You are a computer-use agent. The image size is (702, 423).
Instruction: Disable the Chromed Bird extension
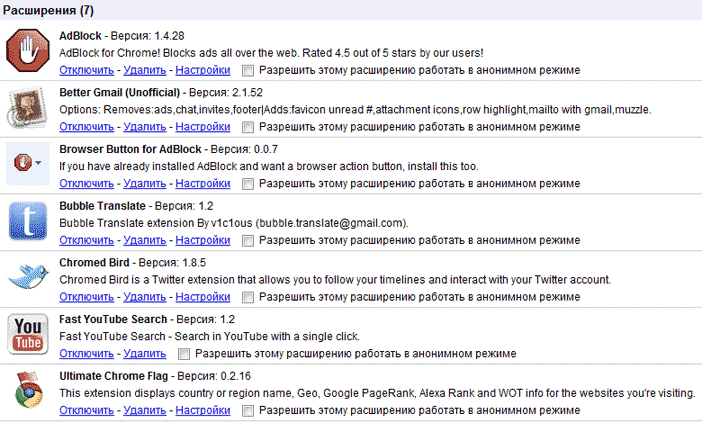86,297
